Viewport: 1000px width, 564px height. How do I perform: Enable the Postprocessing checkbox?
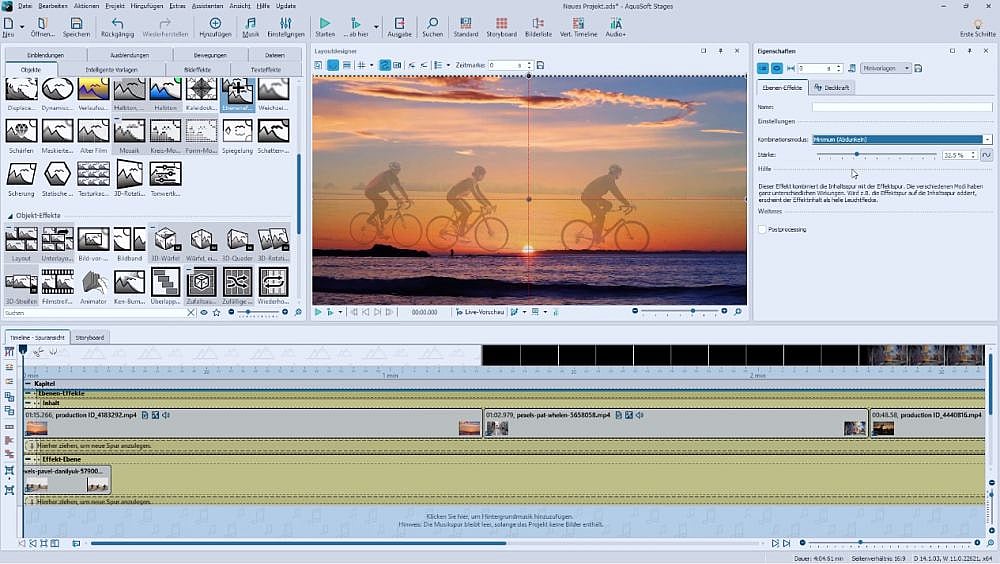pyautogui.click(x=763, y=229)
